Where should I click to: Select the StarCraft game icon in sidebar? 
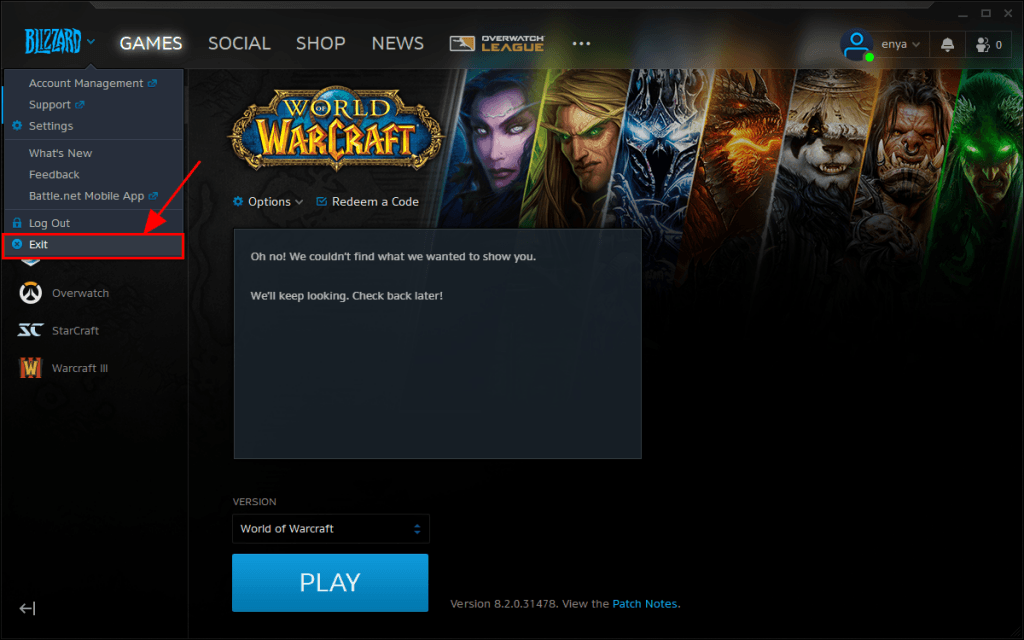(32, 330)
